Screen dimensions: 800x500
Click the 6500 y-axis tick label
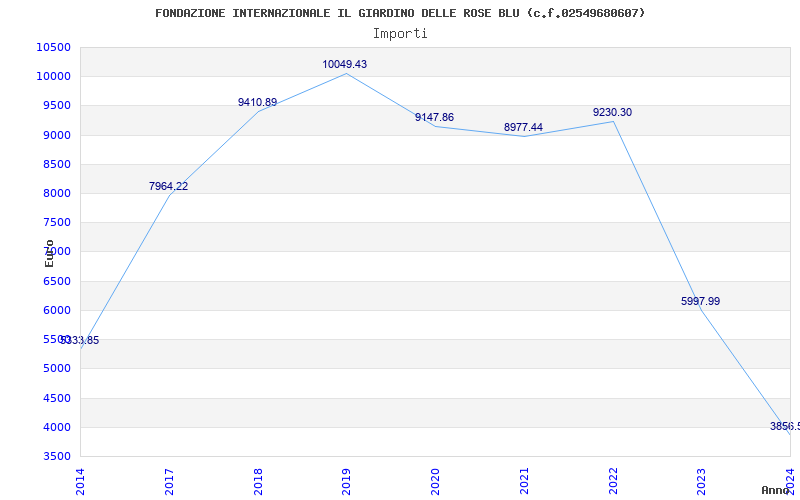point(56,281)
